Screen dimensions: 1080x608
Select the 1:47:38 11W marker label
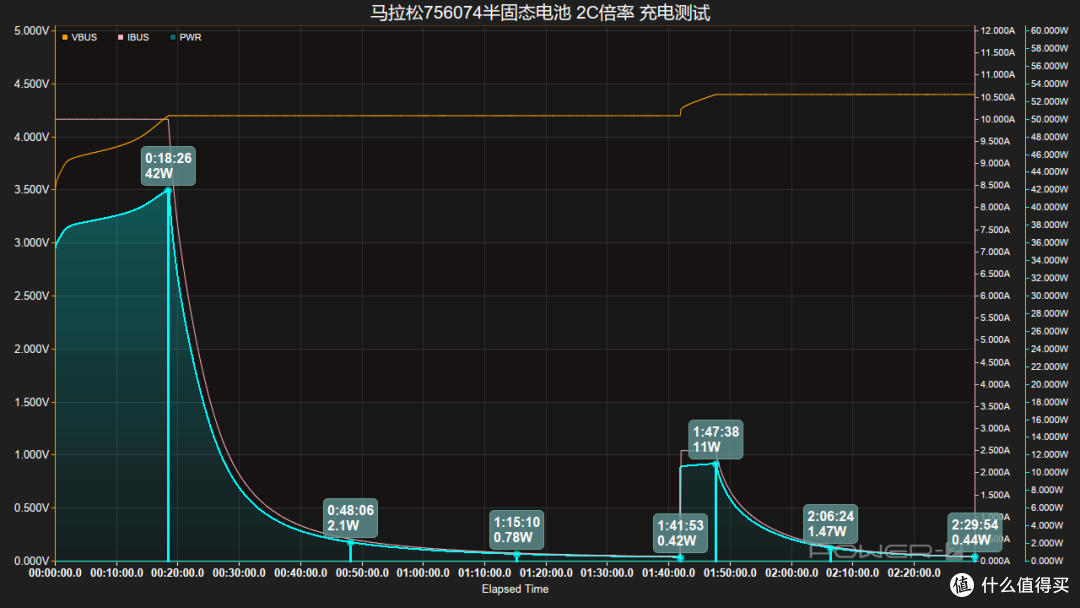pos(716,439)
